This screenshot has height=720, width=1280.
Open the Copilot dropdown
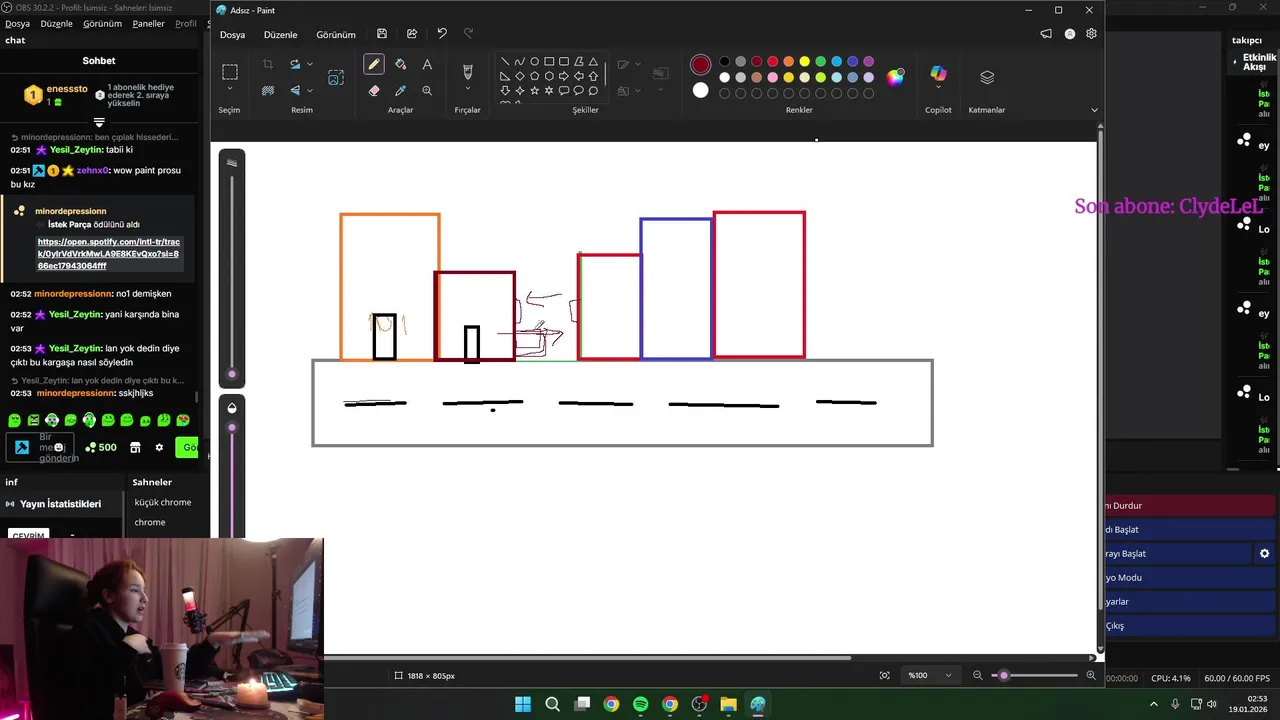[938, 89]
